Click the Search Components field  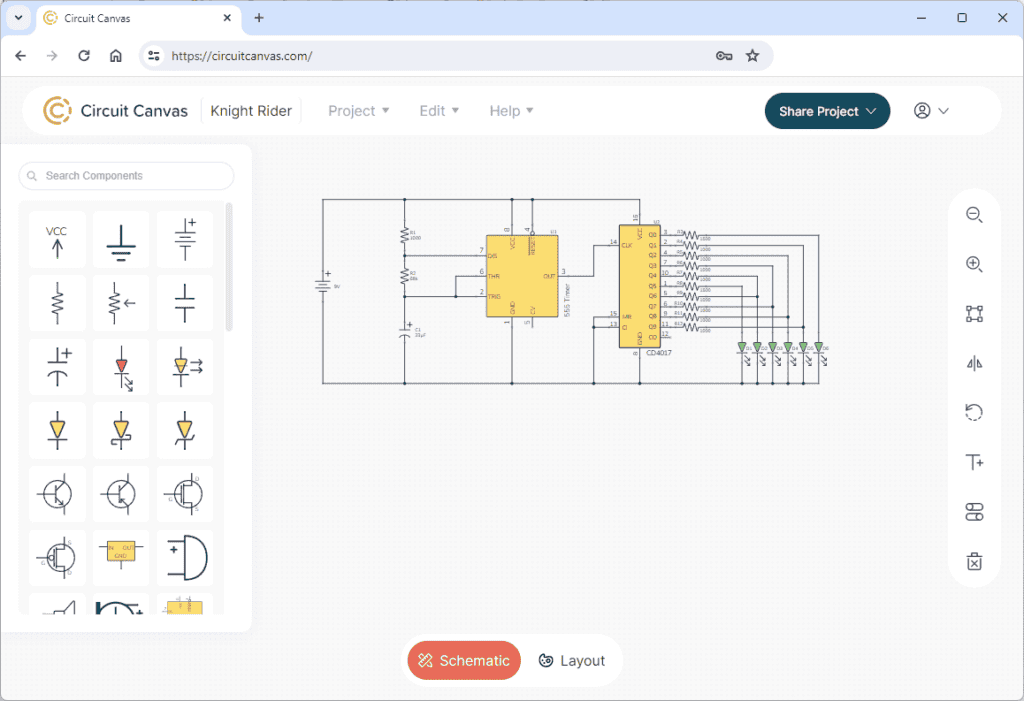(x=127, y=176)
